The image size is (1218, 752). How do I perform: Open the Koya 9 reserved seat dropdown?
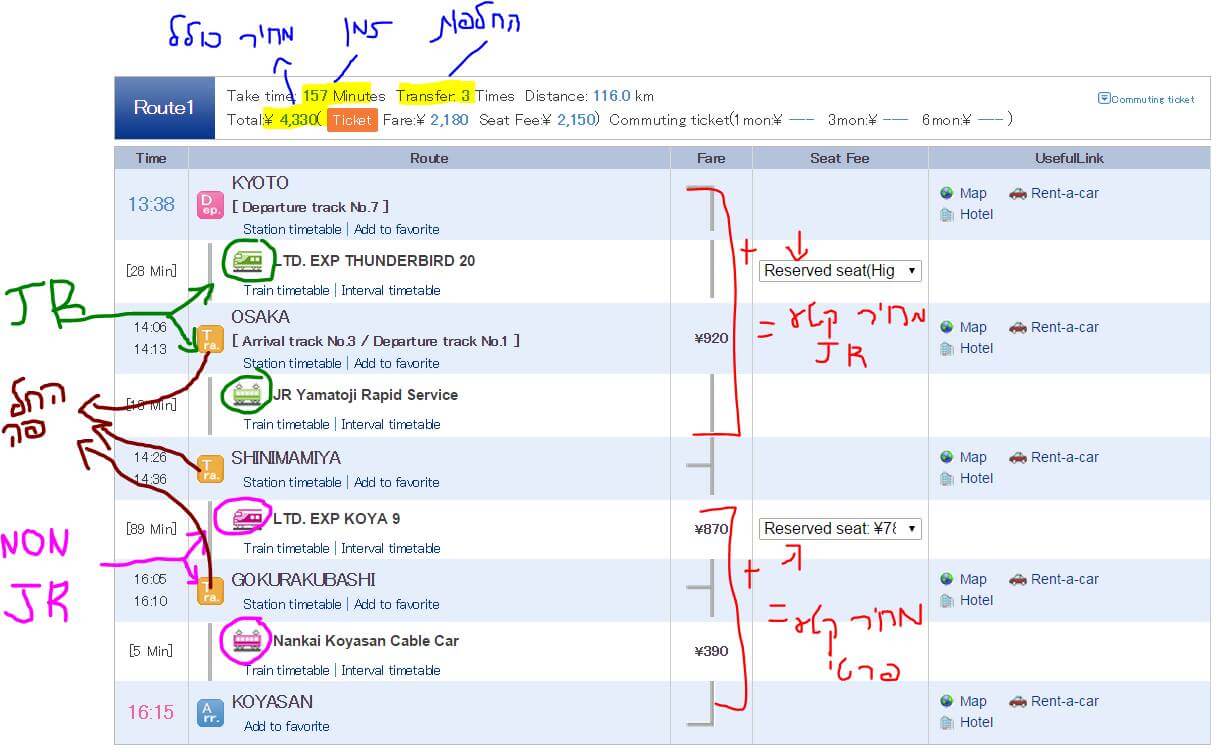click(839, 528)
